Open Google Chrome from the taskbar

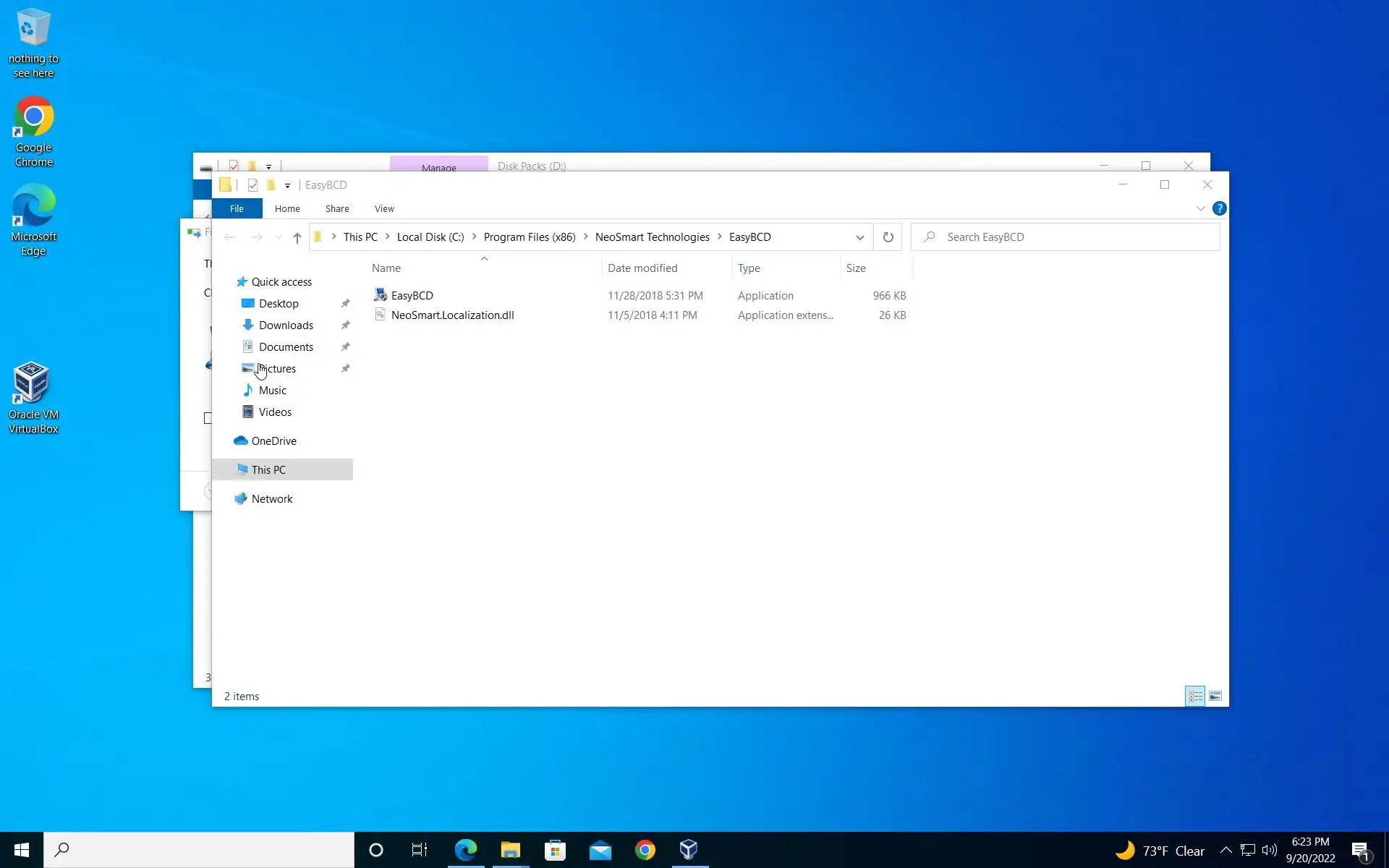pos(645,850)
